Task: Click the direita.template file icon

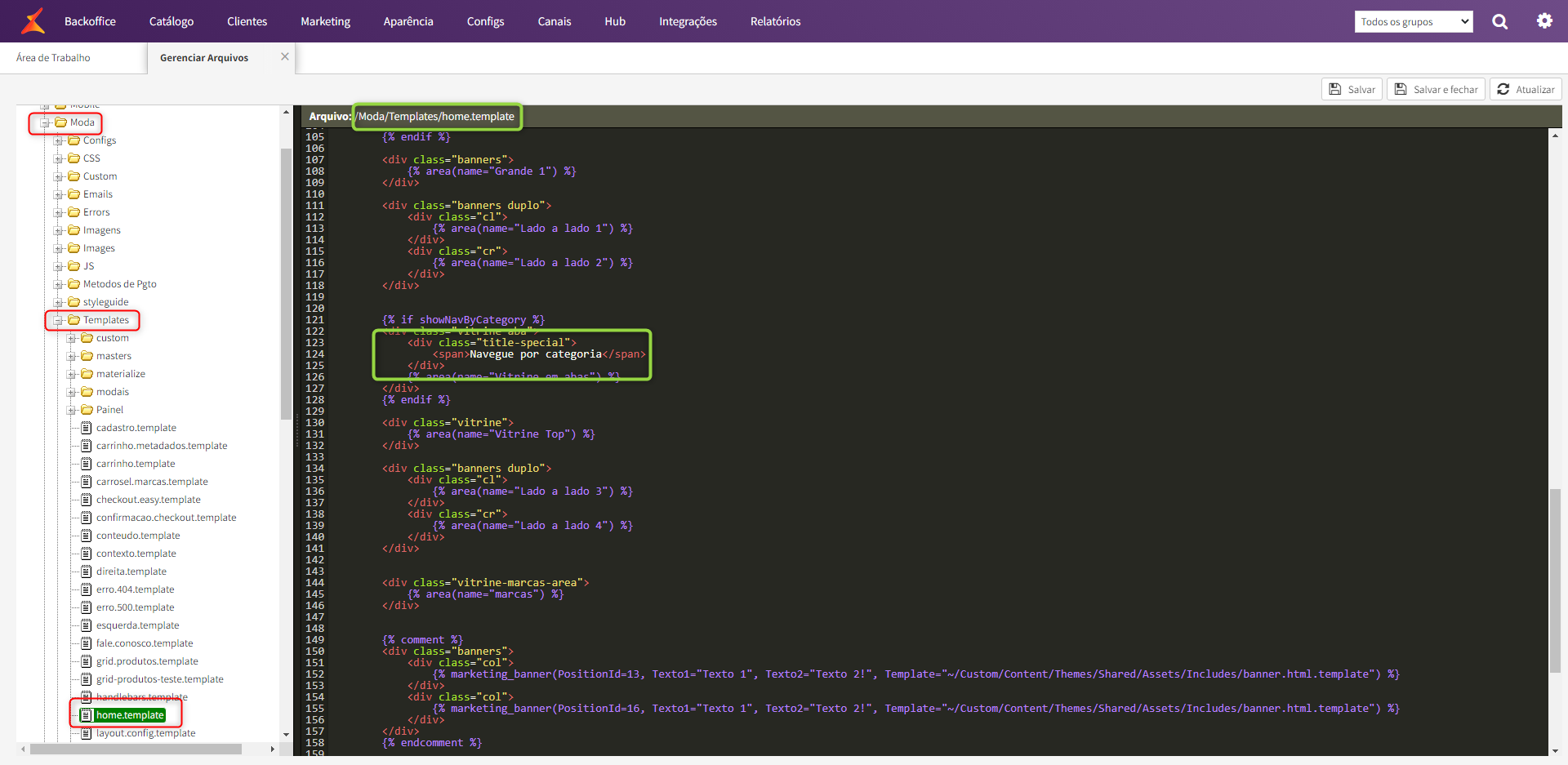Action: pyautogui.click(x=86, y=572)
